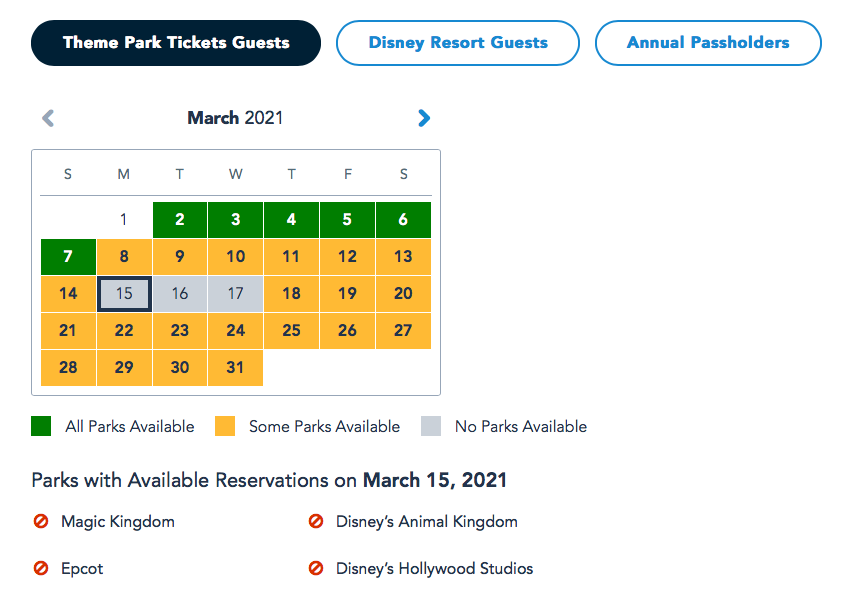
Task: Select the Theme Park Tickets Guests tab
Action: click(176, 43)
